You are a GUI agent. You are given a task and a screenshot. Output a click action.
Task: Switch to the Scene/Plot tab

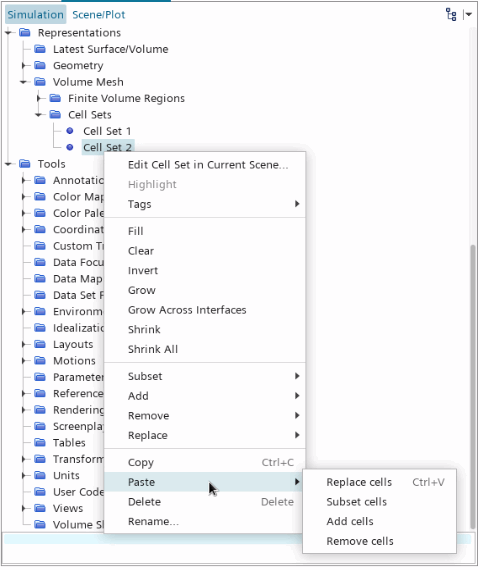coord(99,15)
